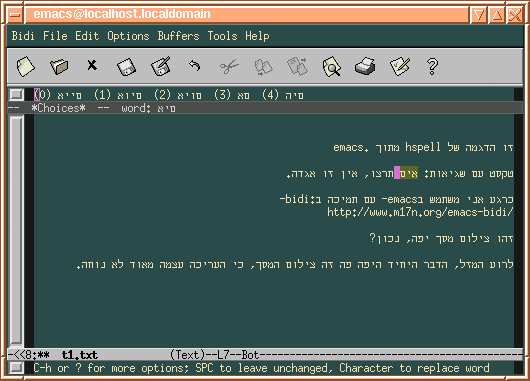Open a file with folder icon
The width and height of the screenshot is (530, 381).
(59, 66)
